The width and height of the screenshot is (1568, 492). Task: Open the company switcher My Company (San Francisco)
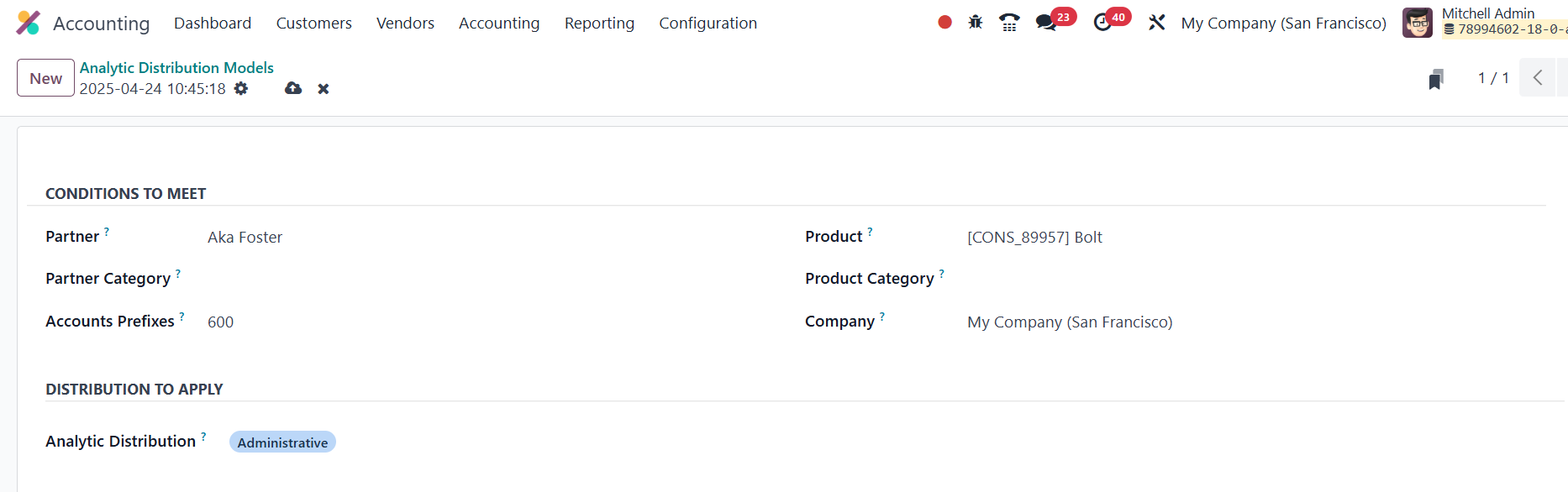[x=1283, y=24]
